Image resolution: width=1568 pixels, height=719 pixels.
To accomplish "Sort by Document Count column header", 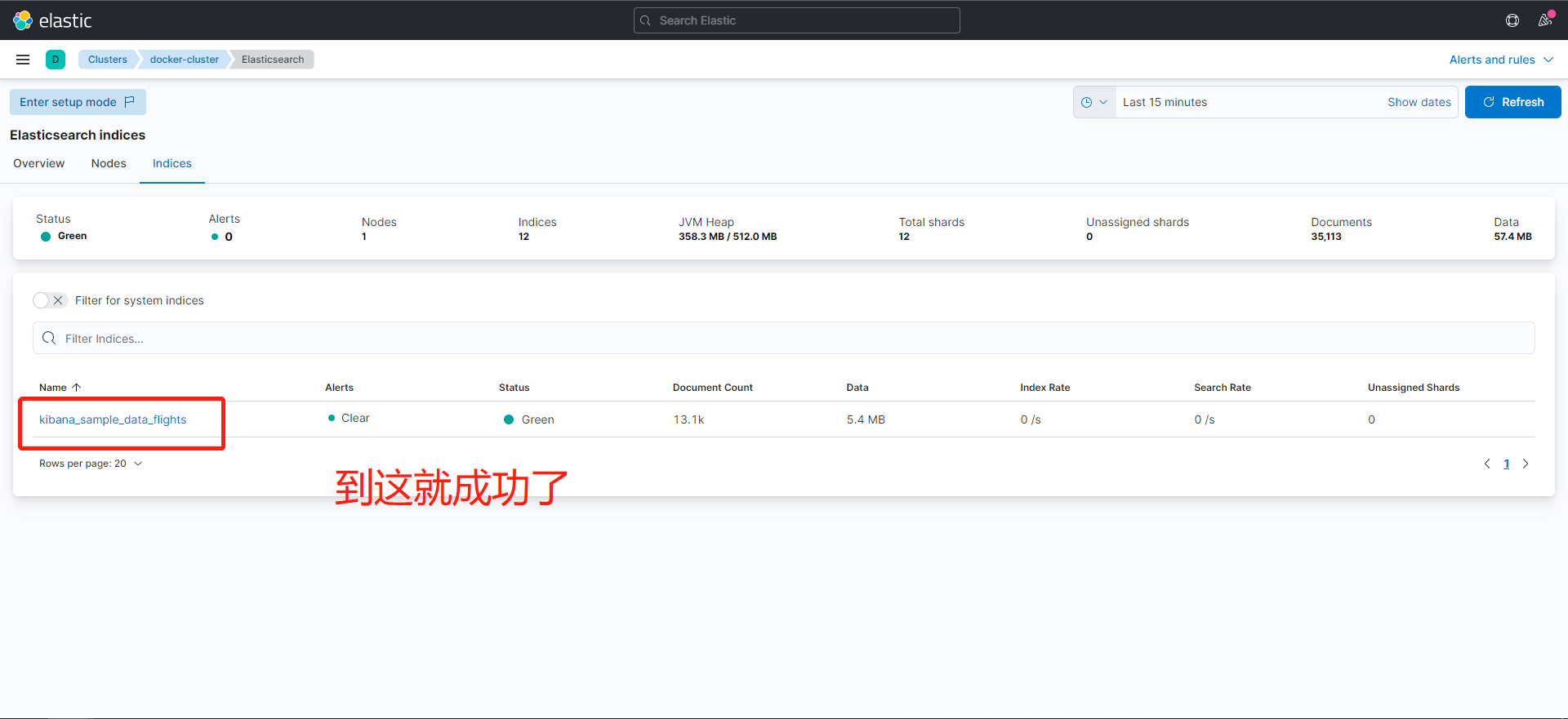I will click(x=712, y=388).
